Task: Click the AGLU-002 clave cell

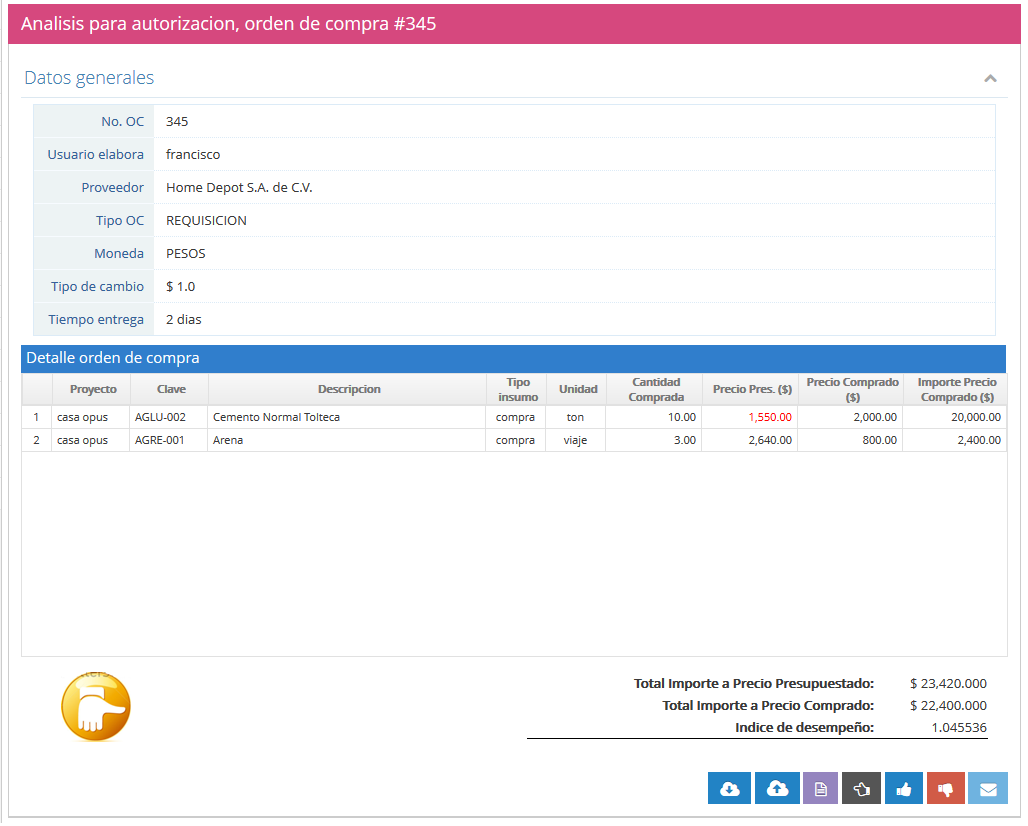Action: coord(160,417)
